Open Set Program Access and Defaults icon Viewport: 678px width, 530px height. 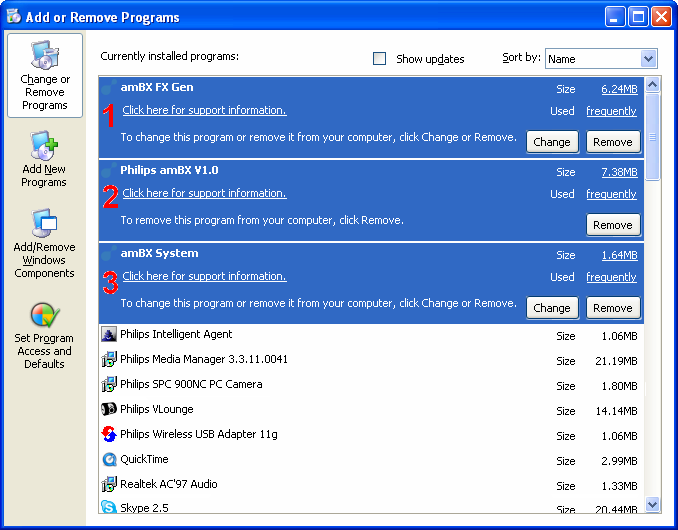tap(45, 316)
